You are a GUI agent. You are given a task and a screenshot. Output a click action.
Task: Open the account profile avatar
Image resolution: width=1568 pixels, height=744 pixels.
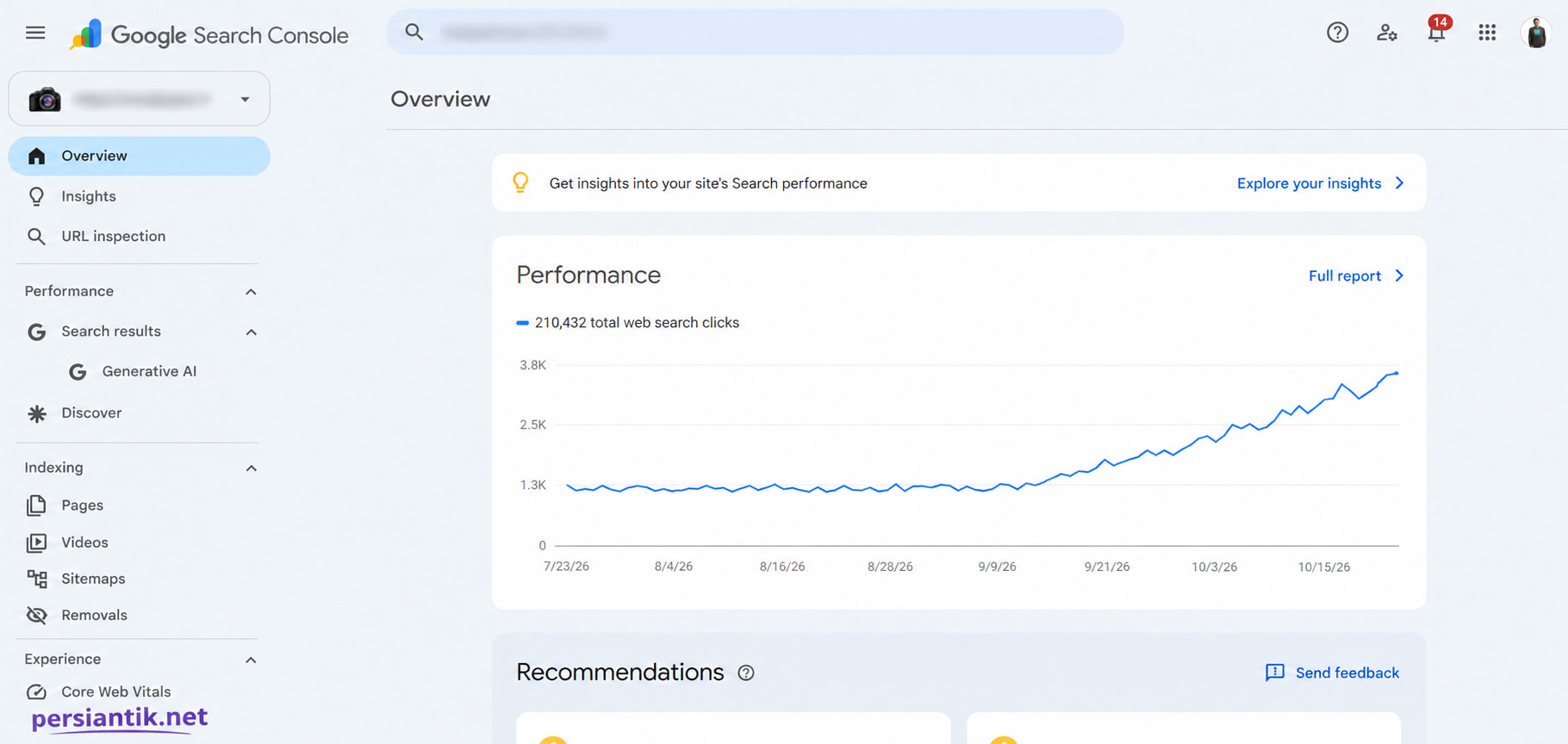(1536, 33)
